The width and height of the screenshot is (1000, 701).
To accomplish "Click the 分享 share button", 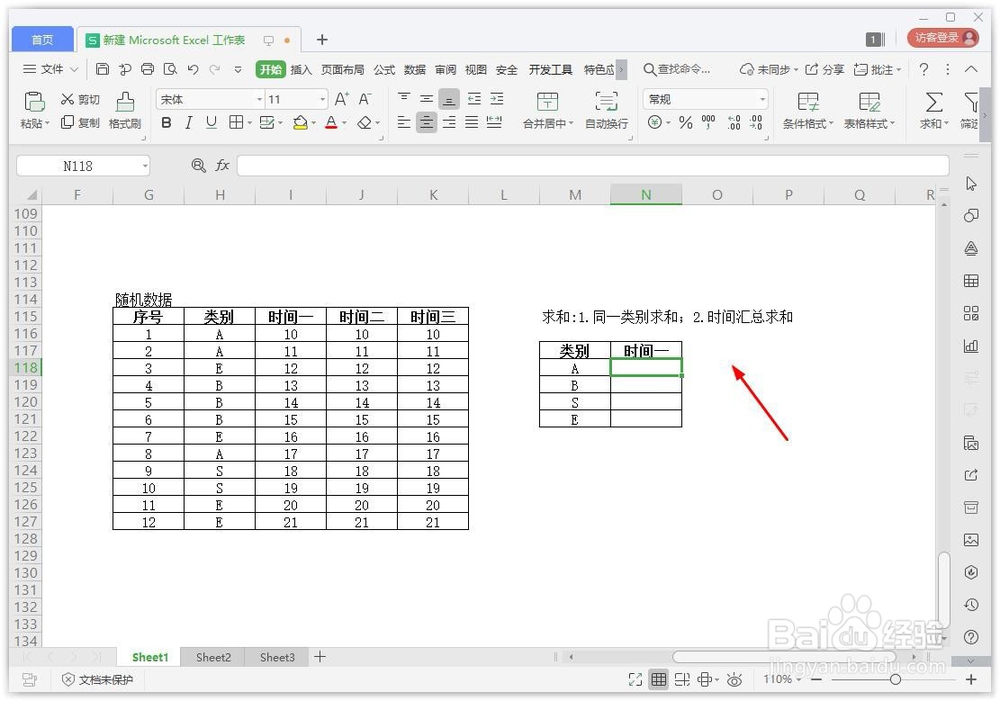I will point(825,70).
